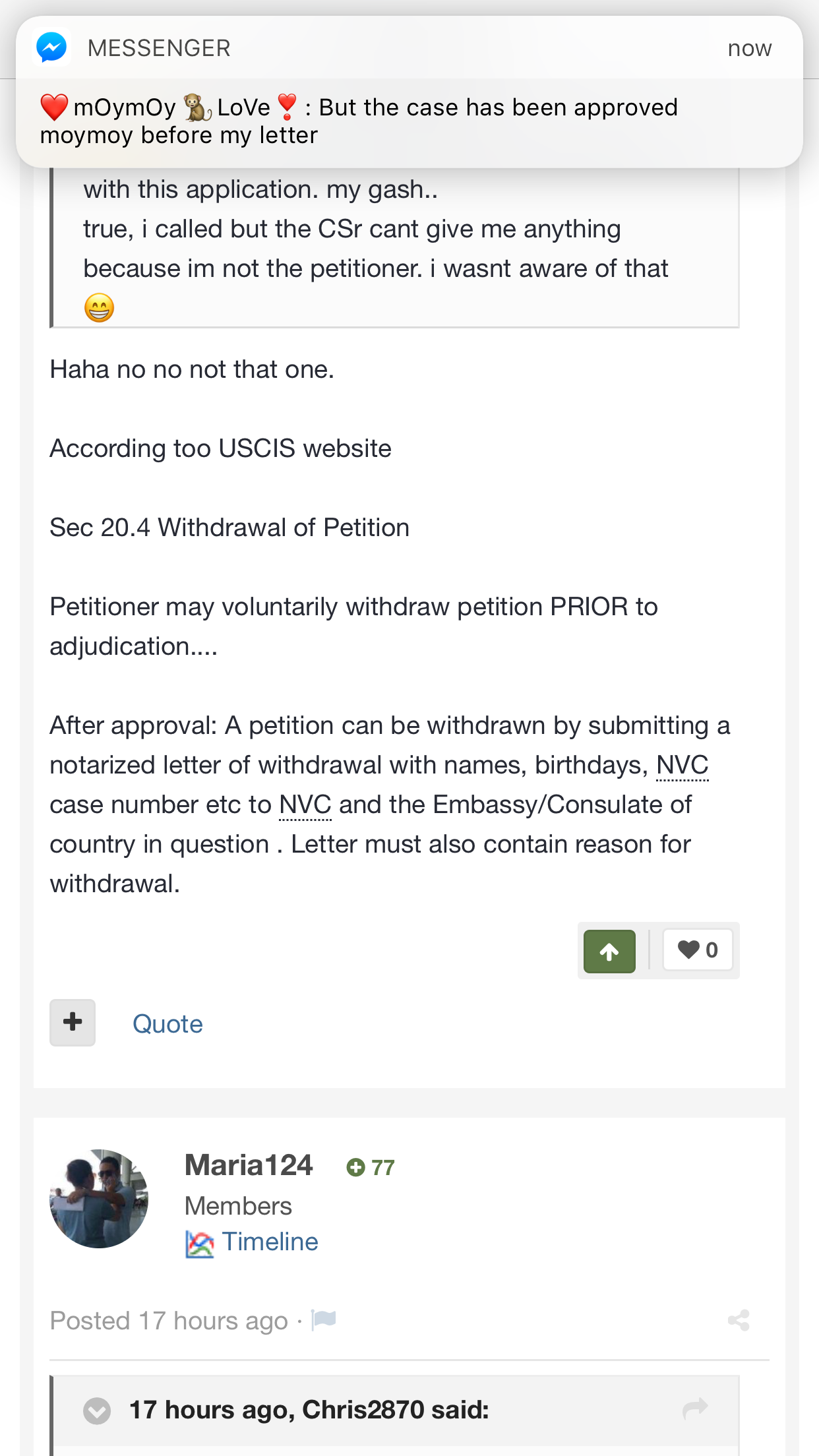Click the Timeline chart icon
This screenshot has height=1456, width=819.
tap(199, 1244)
